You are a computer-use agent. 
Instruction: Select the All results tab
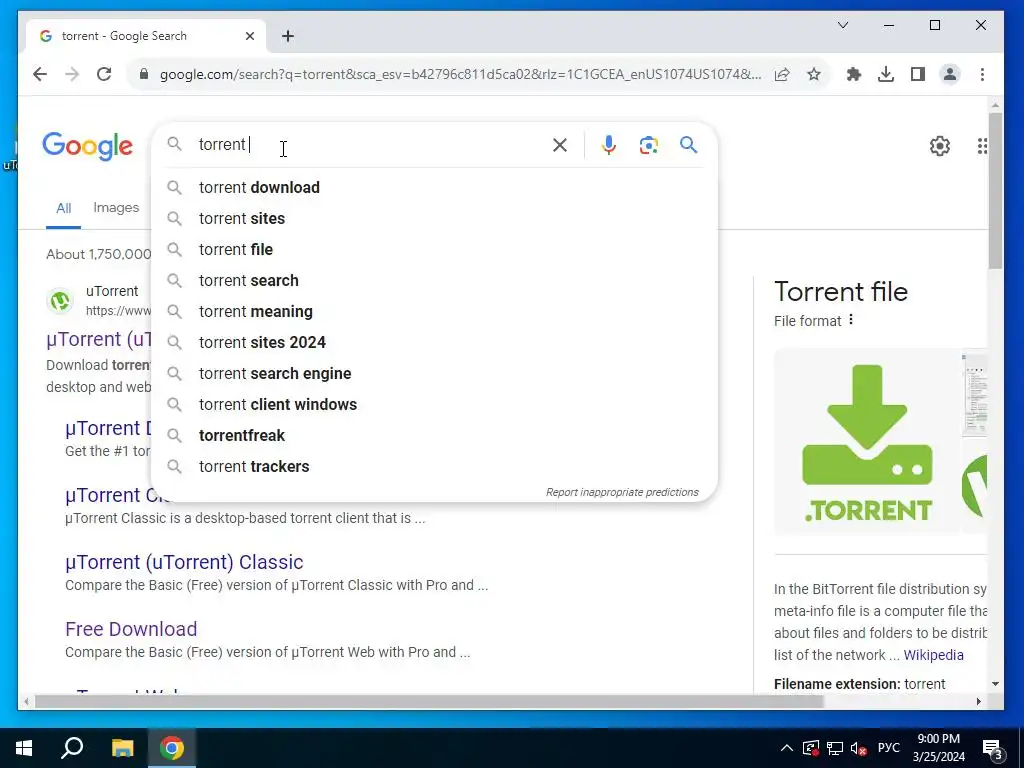(x=63, y=208)
